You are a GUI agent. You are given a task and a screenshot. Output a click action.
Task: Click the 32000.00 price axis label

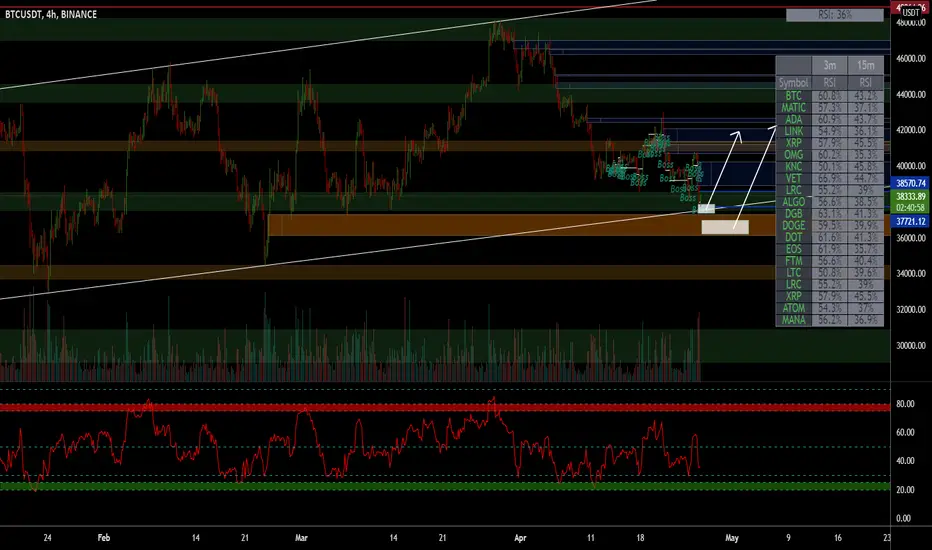pos(911,309)
